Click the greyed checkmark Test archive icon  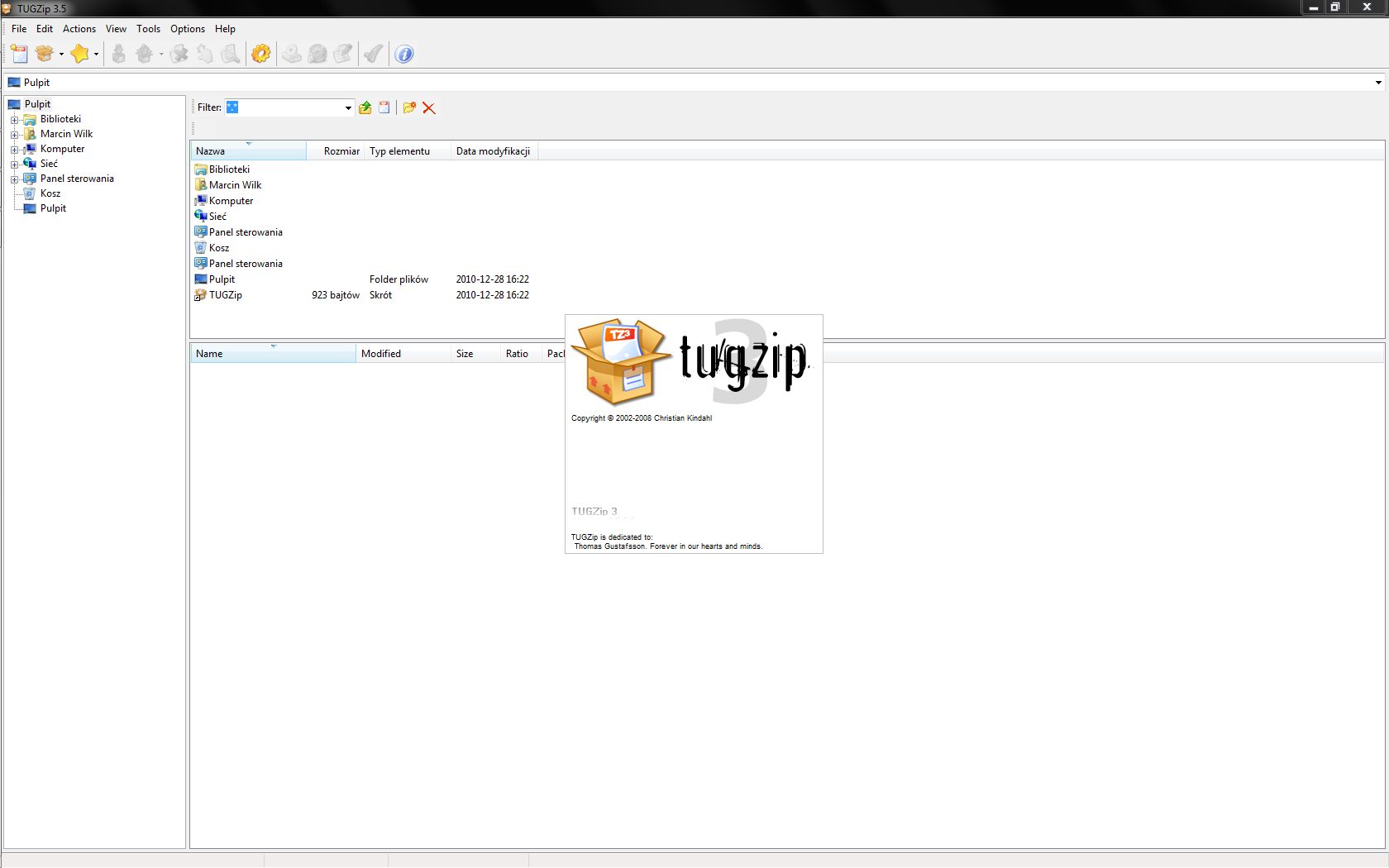click(374, 54)
